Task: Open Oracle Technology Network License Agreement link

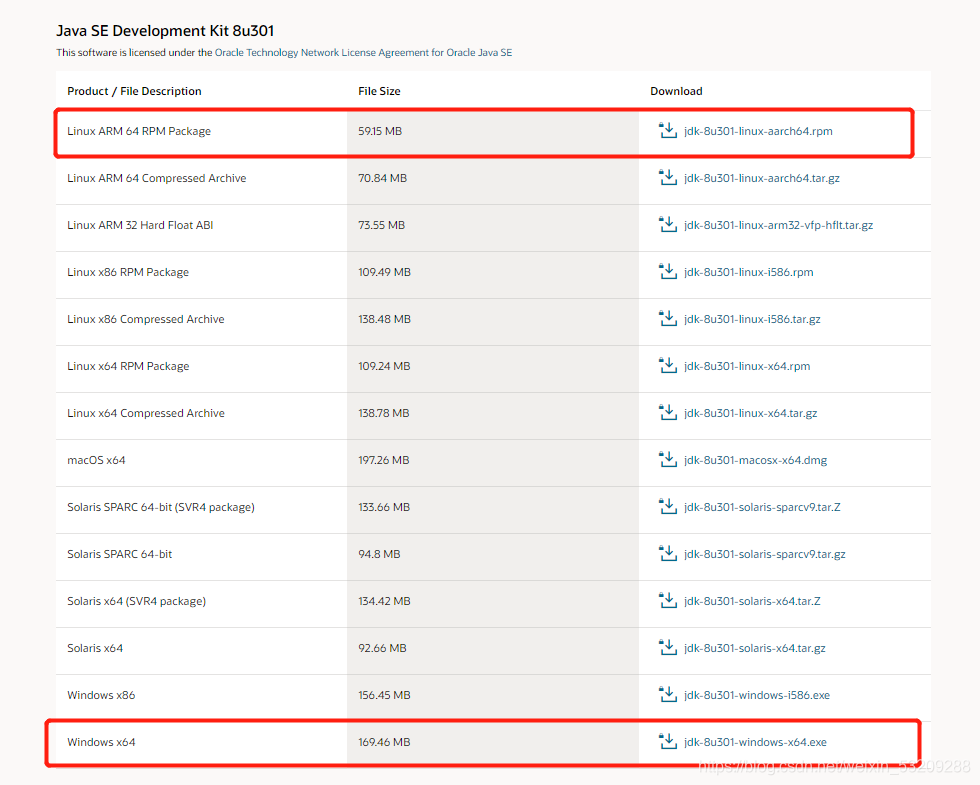Action: [363, 52]
